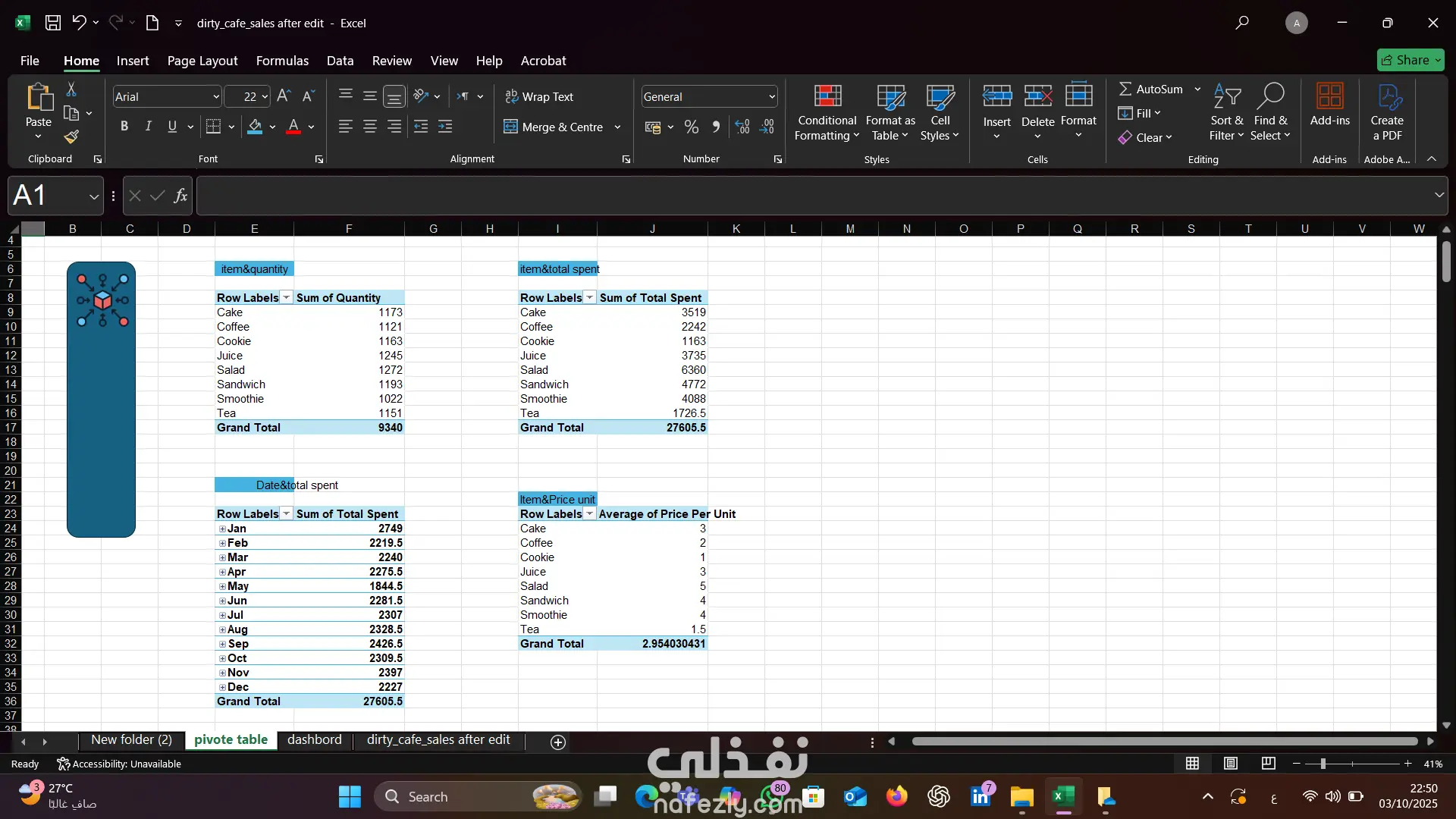Decrease font size with the smaller A
This screenshot has width=1456, height=819.
coord(308,96)
